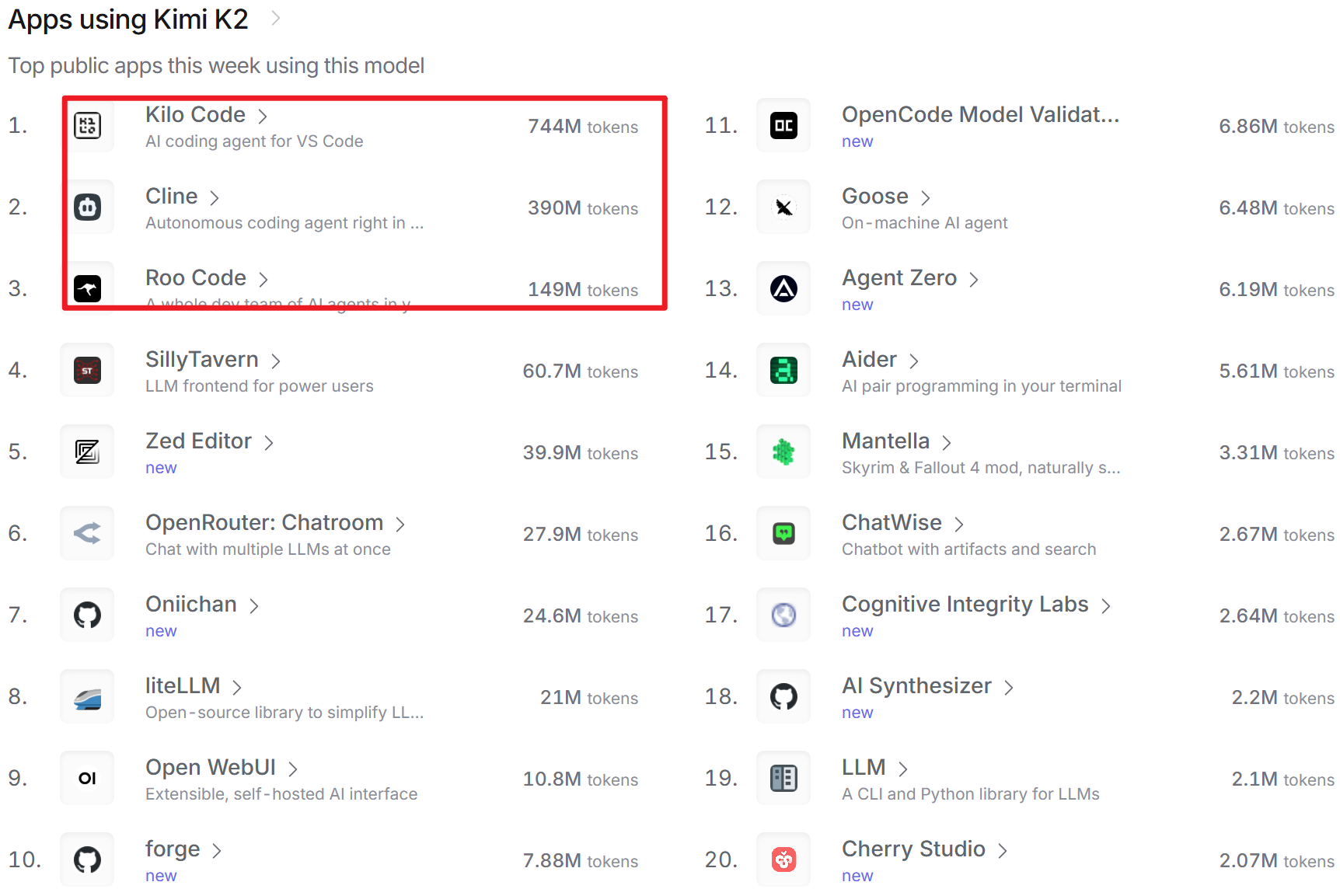Click 'On-machine AI agent' description

925,223
